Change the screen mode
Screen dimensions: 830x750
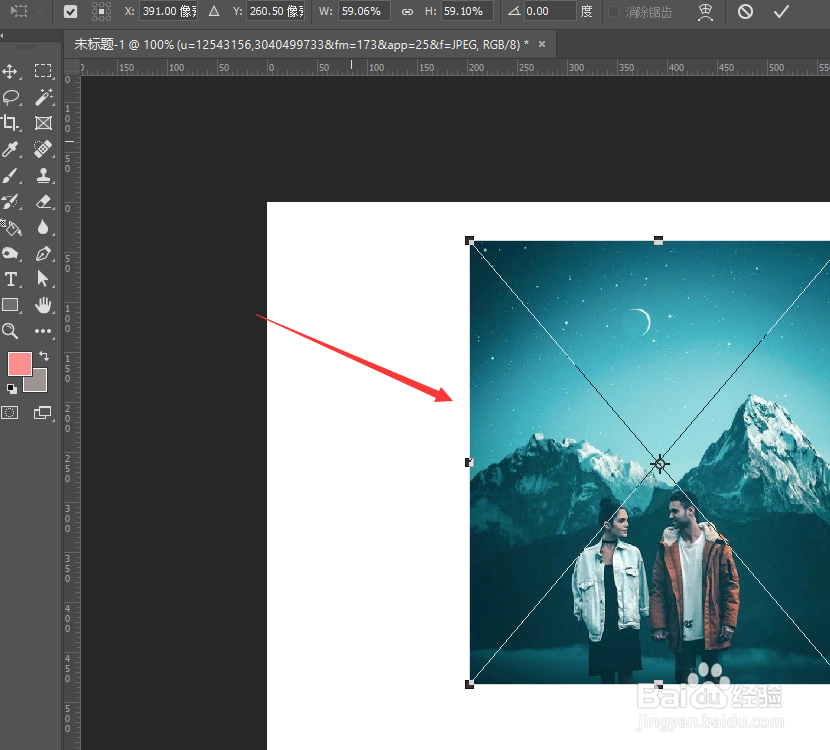[x=43, y=413]
